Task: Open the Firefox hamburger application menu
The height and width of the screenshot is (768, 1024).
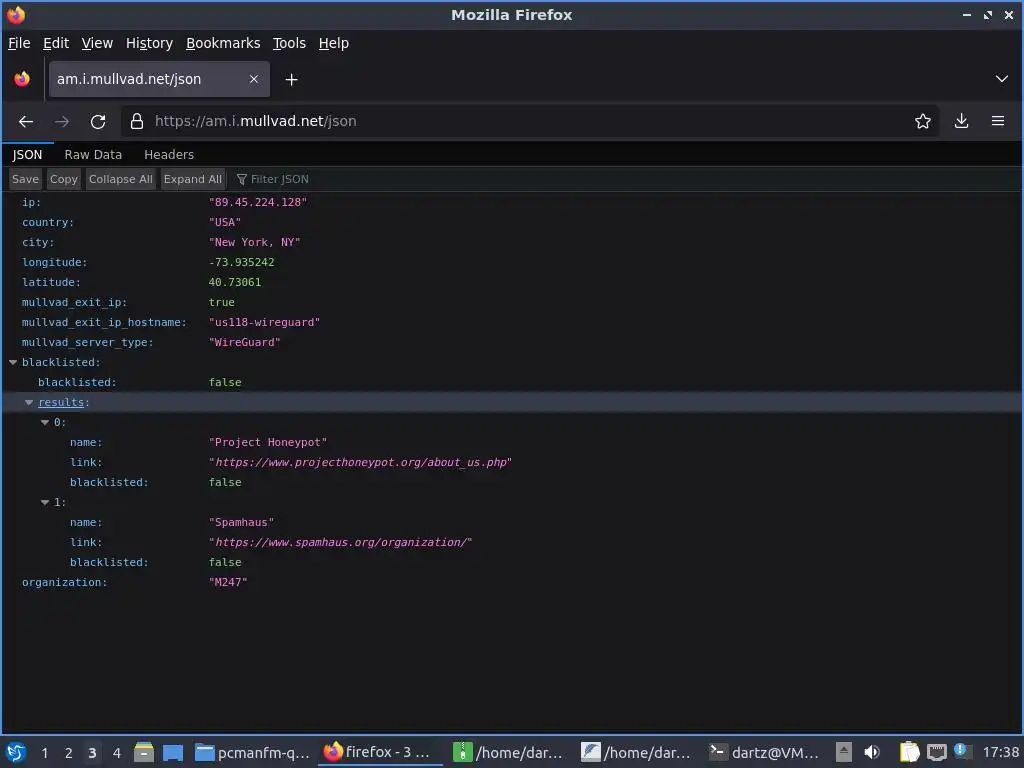Action: [x=997, y=121]
